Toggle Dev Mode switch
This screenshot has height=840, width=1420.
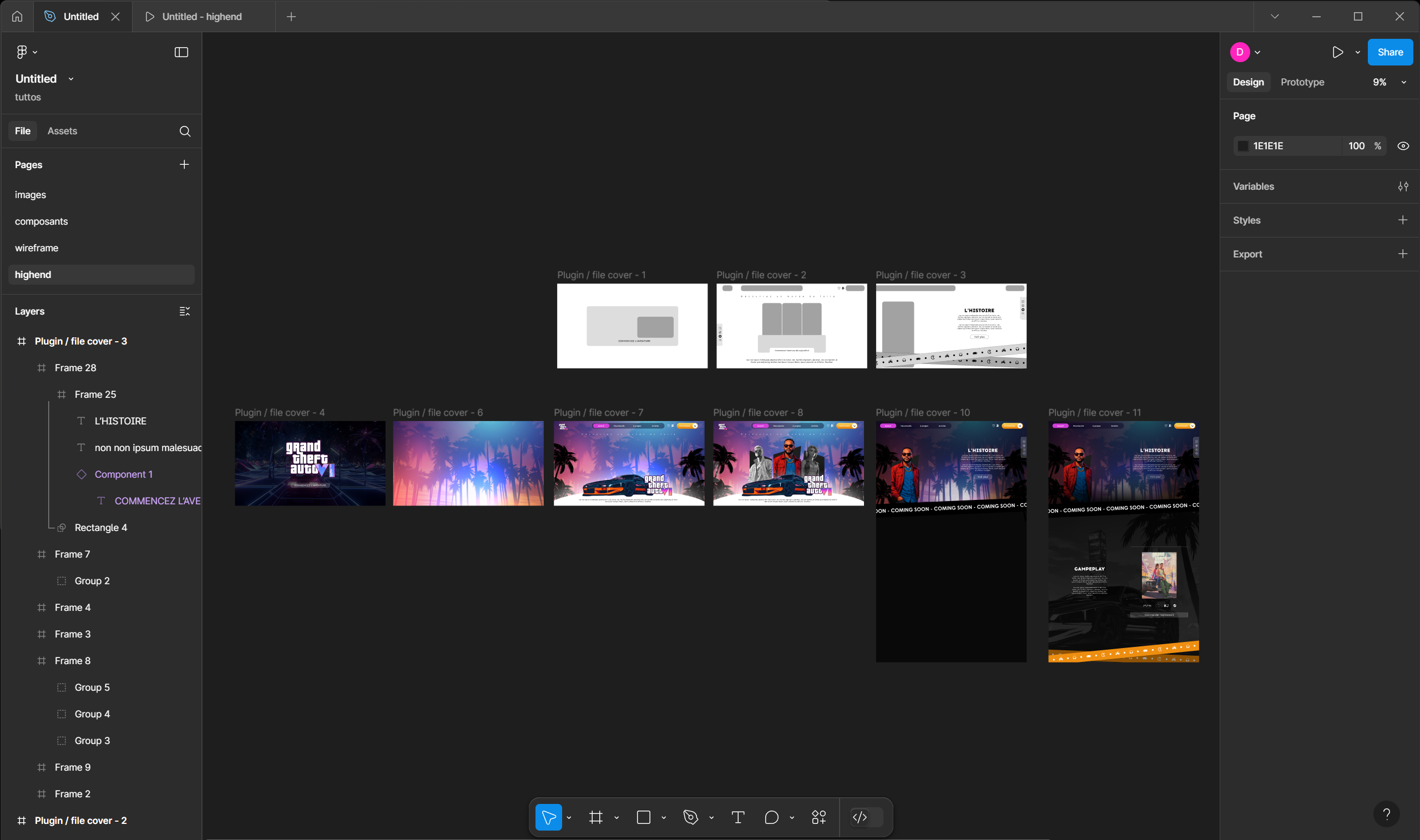(867, 817)
